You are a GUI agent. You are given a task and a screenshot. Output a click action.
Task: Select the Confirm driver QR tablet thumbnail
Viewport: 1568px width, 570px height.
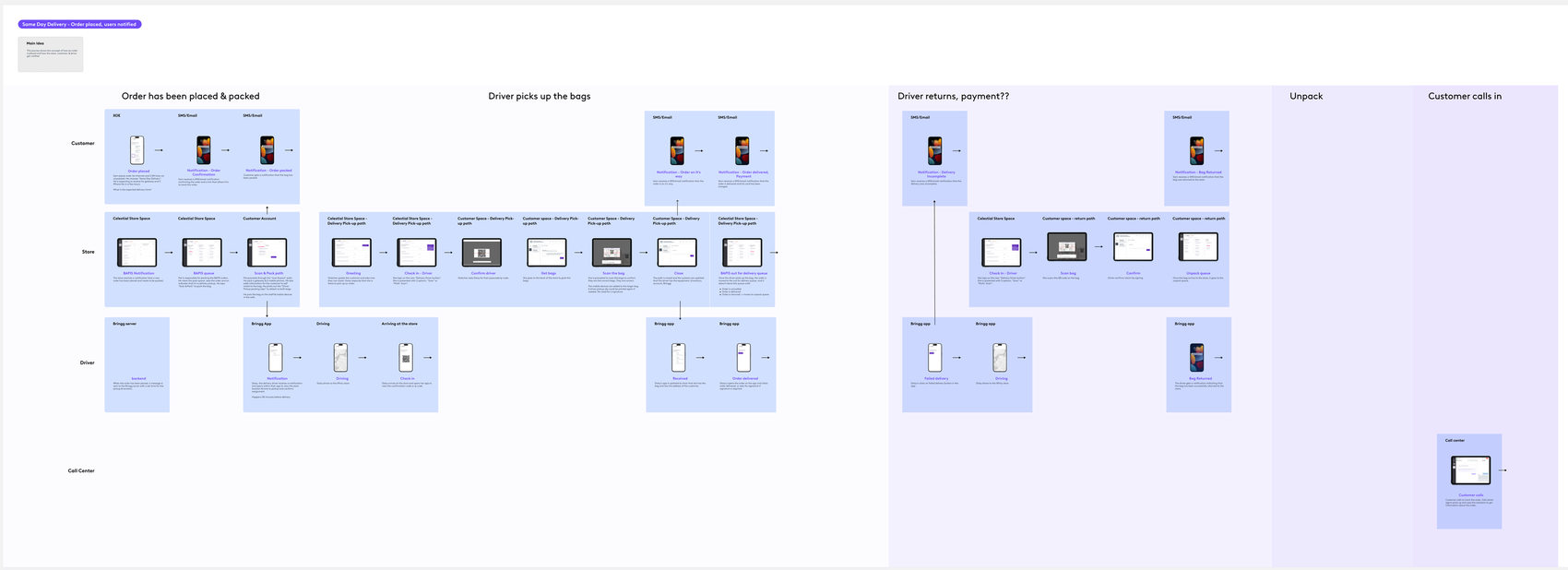482,253
